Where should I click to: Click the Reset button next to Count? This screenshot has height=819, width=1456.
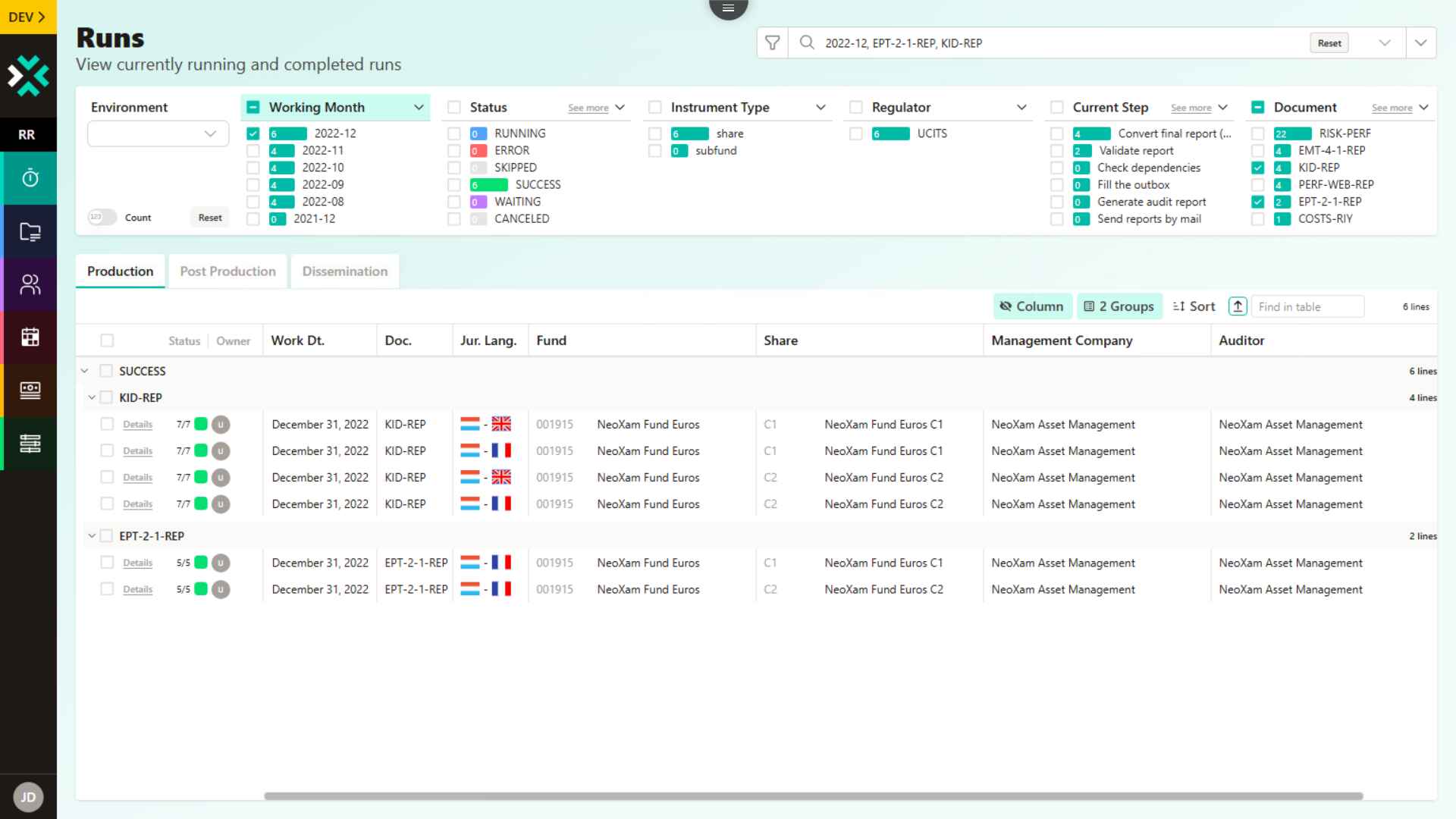coord(209,217)
